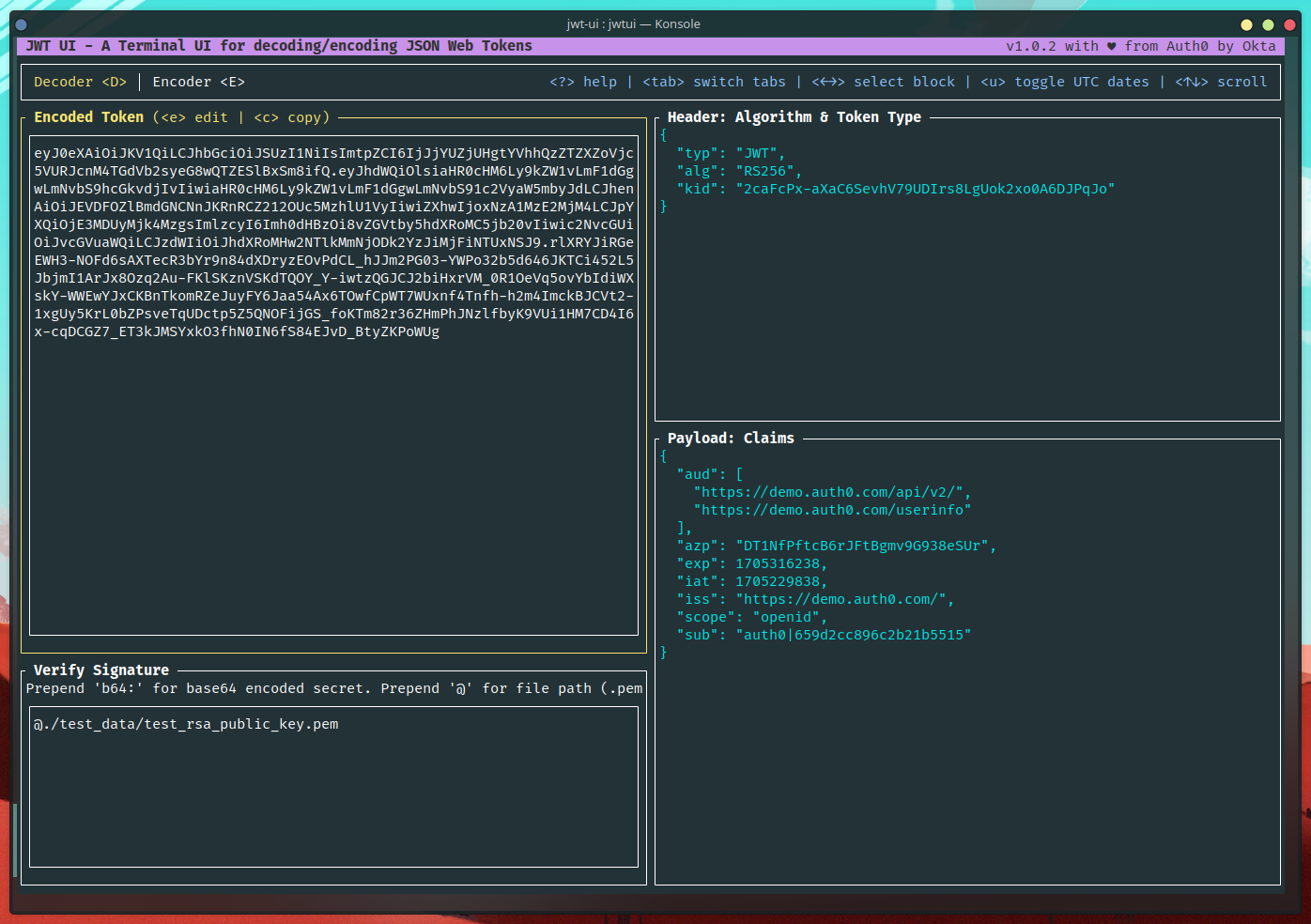
Task: Click the test_rsa_public_key.pem signature path field
Action: click(x=187, y=723)
